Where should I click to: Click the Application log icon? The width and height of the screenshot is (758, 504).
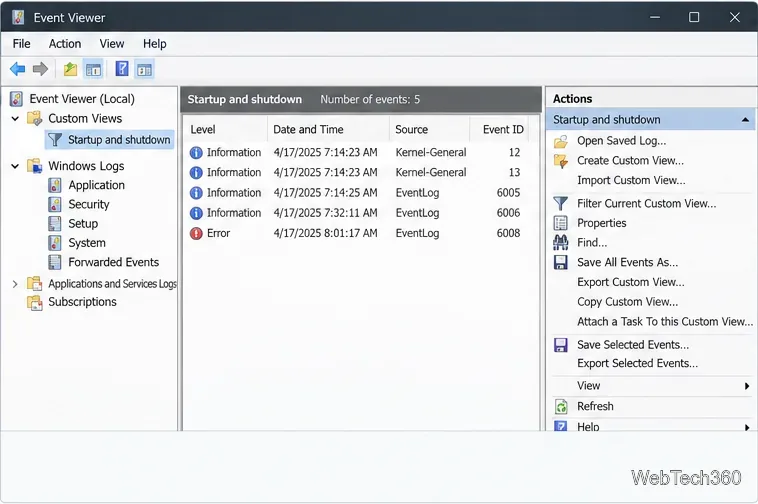[x=55, y=185]
